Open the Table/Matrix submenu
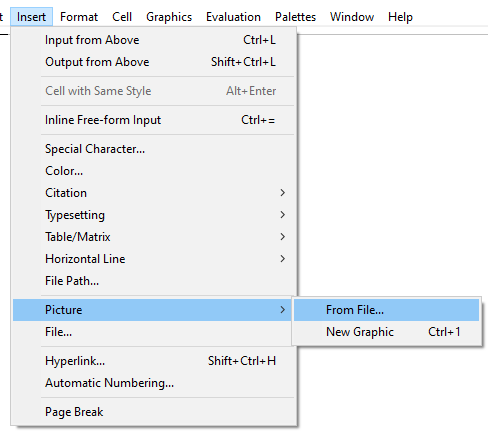 pos(154,237)
